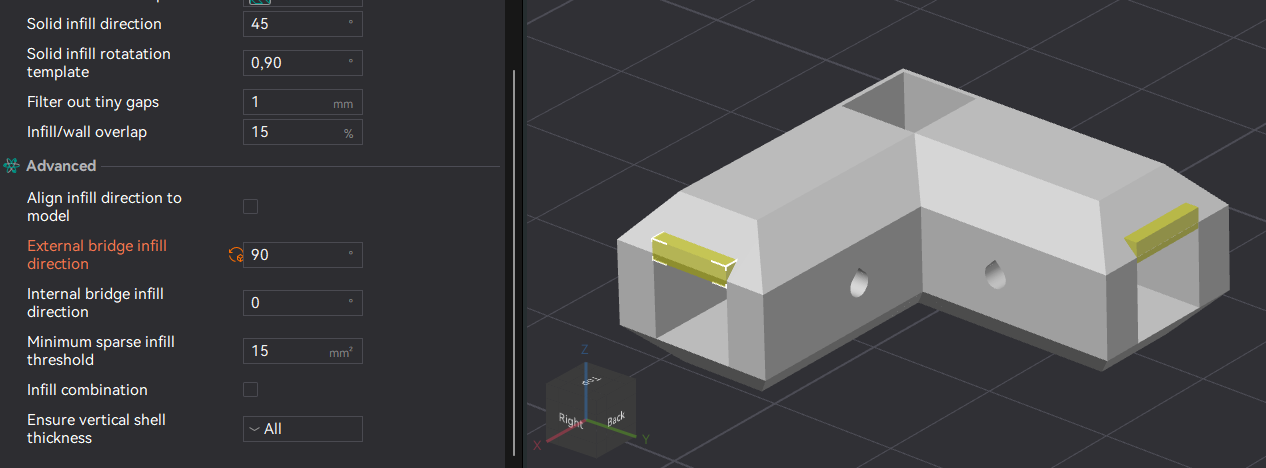Click the Solid infill direction label

(94, 24)
